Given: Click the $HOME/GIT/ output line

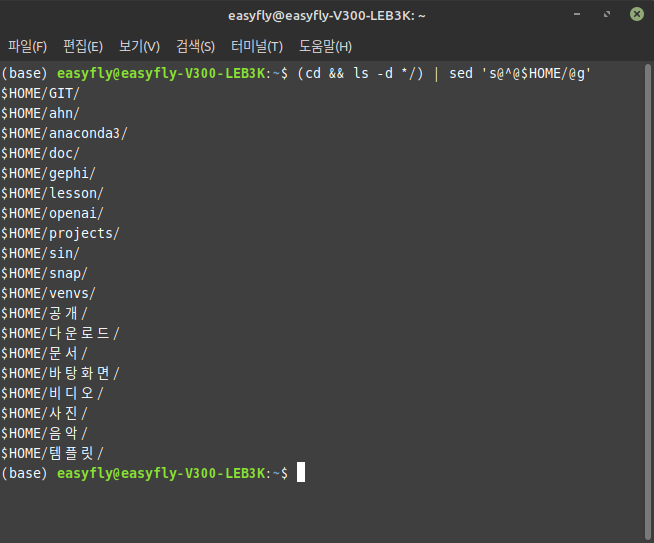Looking at the screenshot, I should tap(40, 93).
